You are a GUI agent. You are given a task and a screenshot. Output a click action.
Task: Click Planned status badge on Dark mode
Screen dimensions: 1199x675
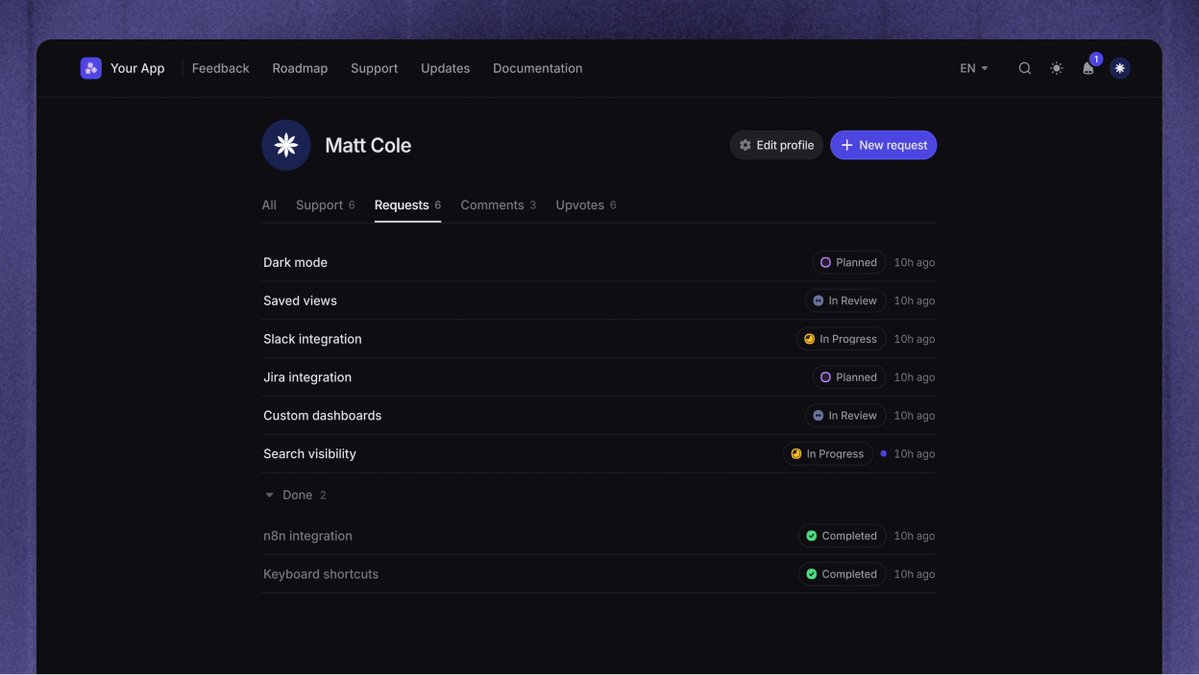coord(849,262)
